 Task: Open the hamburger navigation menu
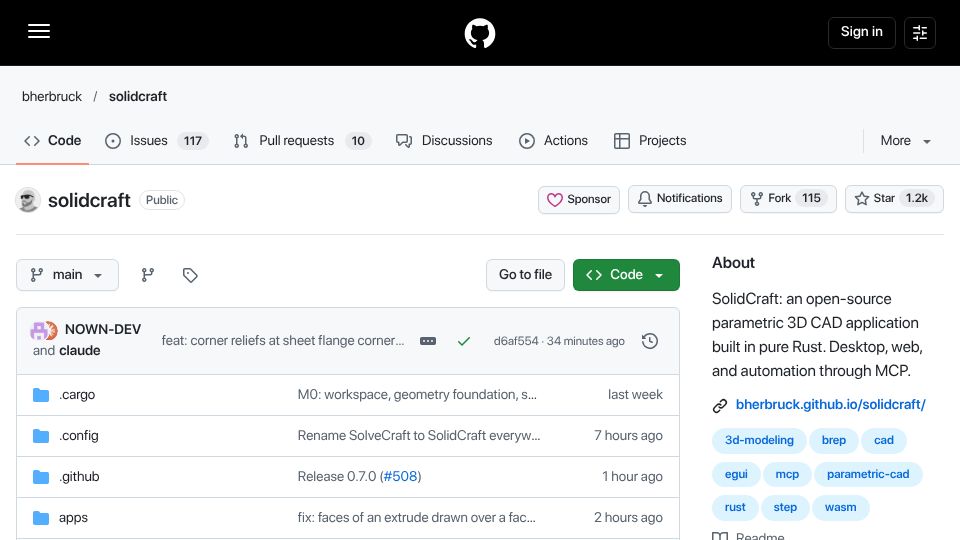39,31
